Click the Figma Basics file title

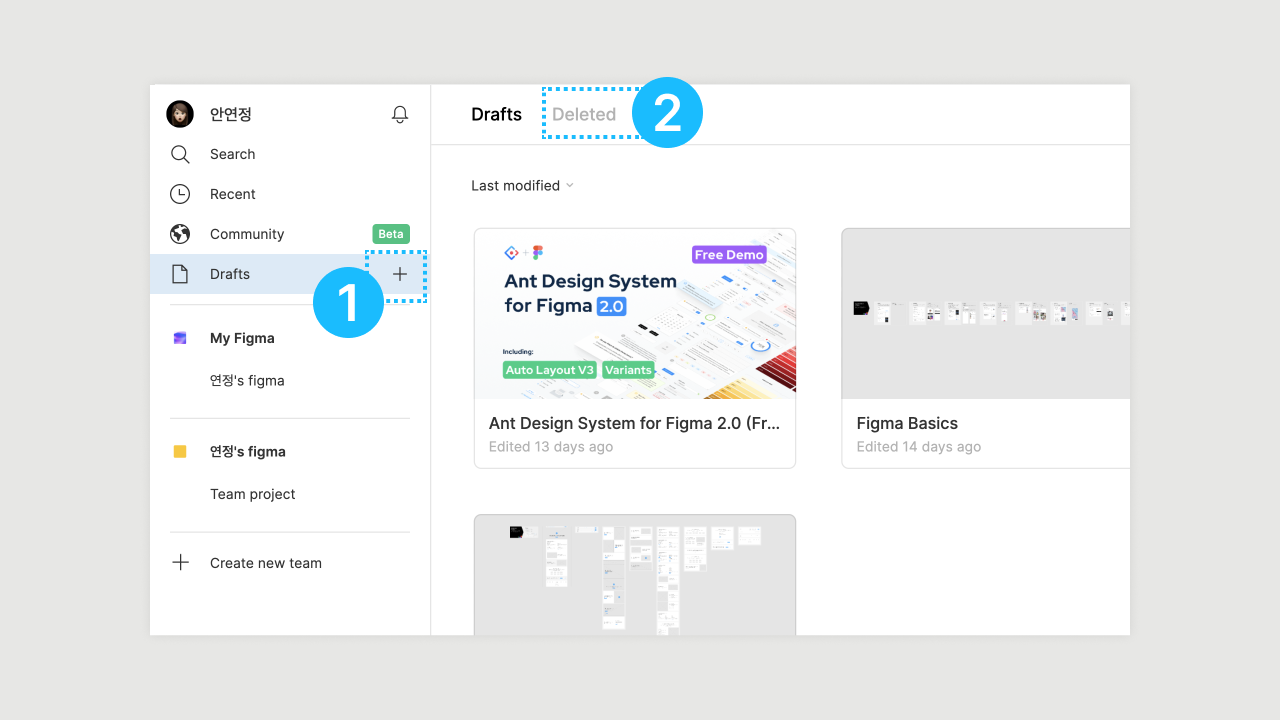tap(907, 423)
